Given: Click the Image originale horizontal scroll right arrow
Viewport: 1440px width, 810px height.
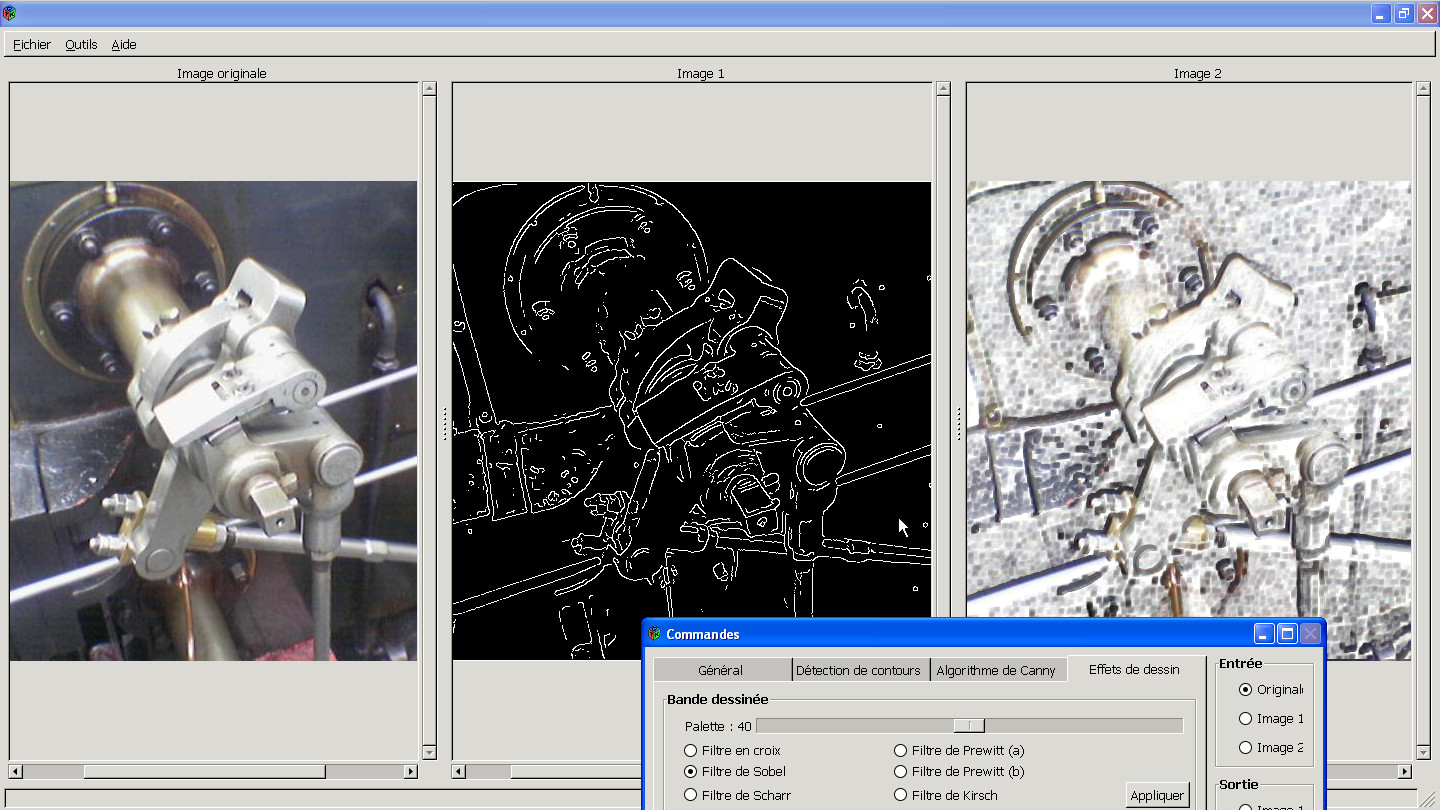Looking at the screenshot, I should (x=410, y=772).
